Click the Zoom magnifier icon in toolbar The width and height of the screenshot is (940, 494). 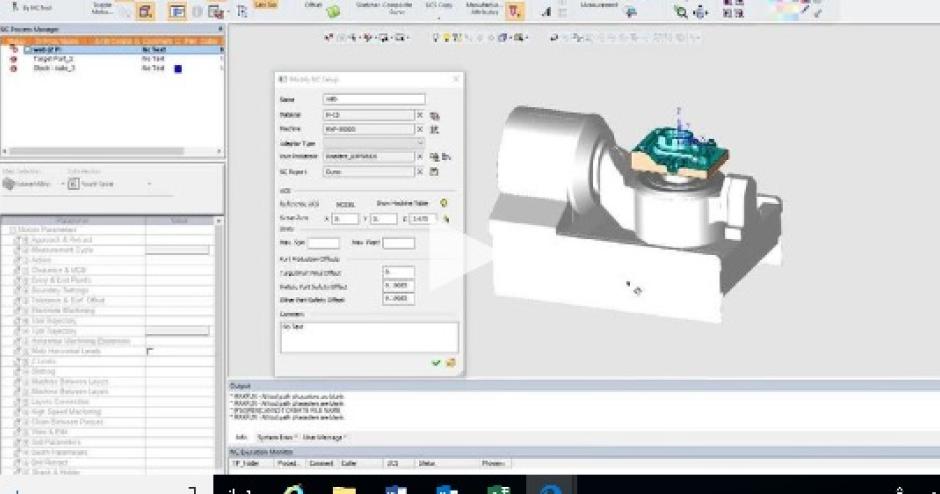681,13
